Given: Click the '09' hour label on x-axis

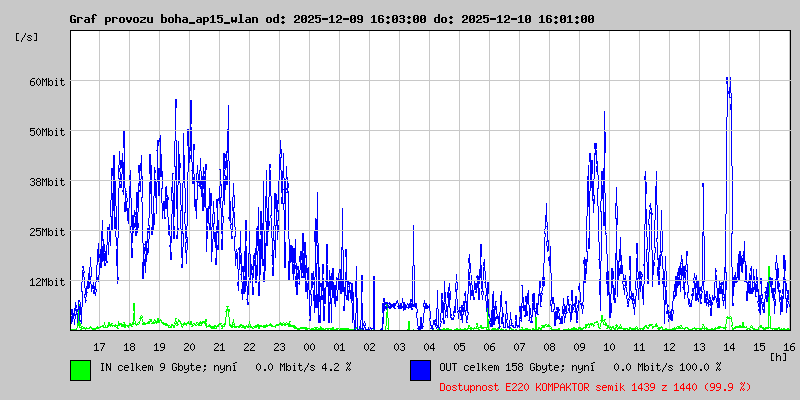Looking at the screenshot, I should 579,347.
